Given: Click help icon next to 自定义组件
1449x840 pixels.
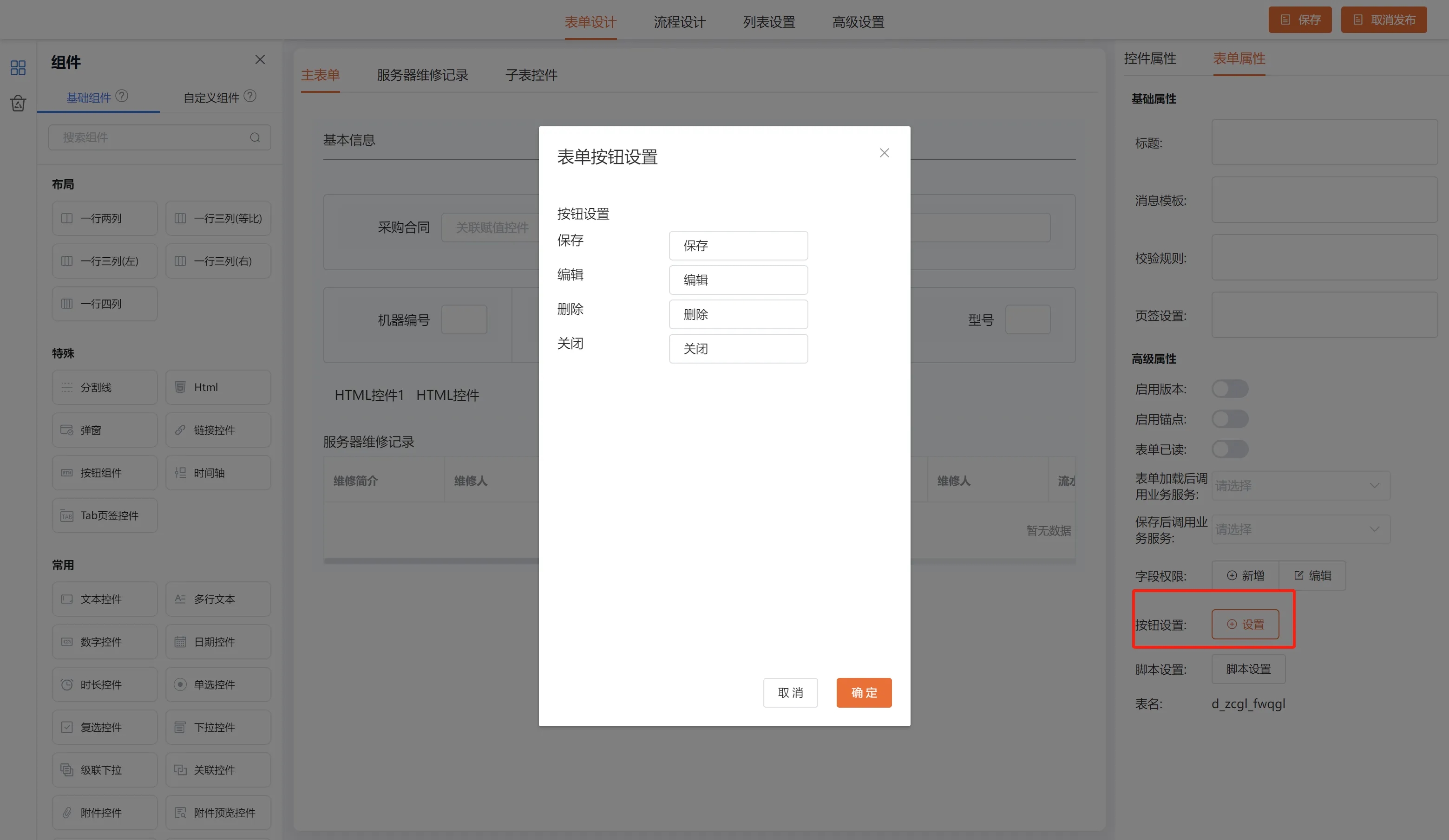Looking at the screenshot, I should [250, 96].
